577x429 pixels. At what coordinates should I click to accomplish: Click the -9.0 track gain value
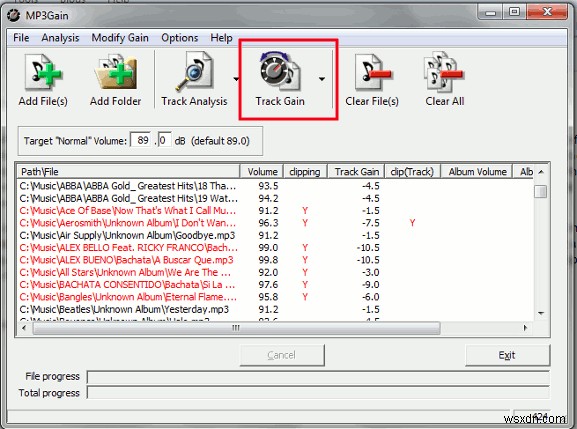coord(370,285)
